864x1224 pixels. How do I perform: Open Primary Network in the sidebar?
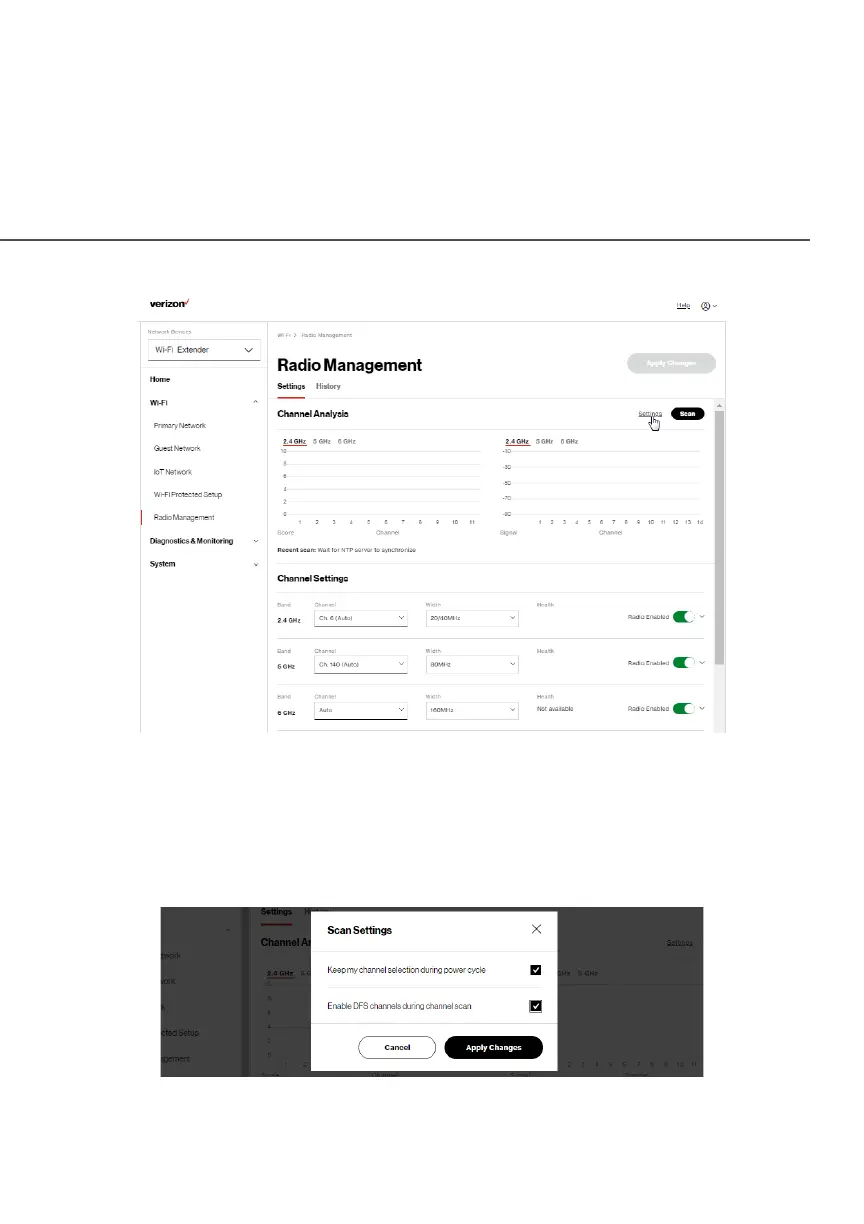pyautogui.click(x=180, y=426)
